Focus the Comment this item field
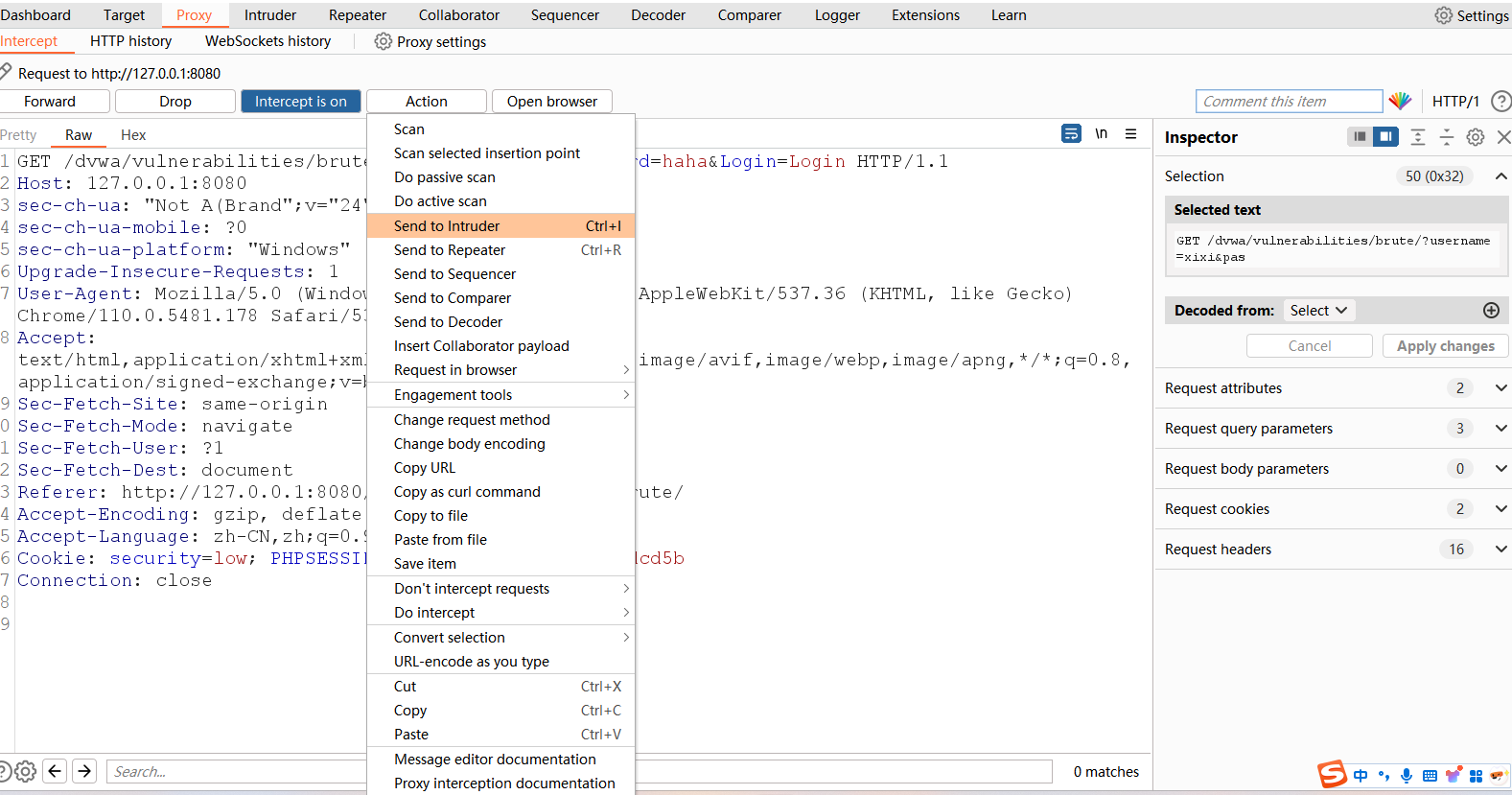 tap(1289, 101)
